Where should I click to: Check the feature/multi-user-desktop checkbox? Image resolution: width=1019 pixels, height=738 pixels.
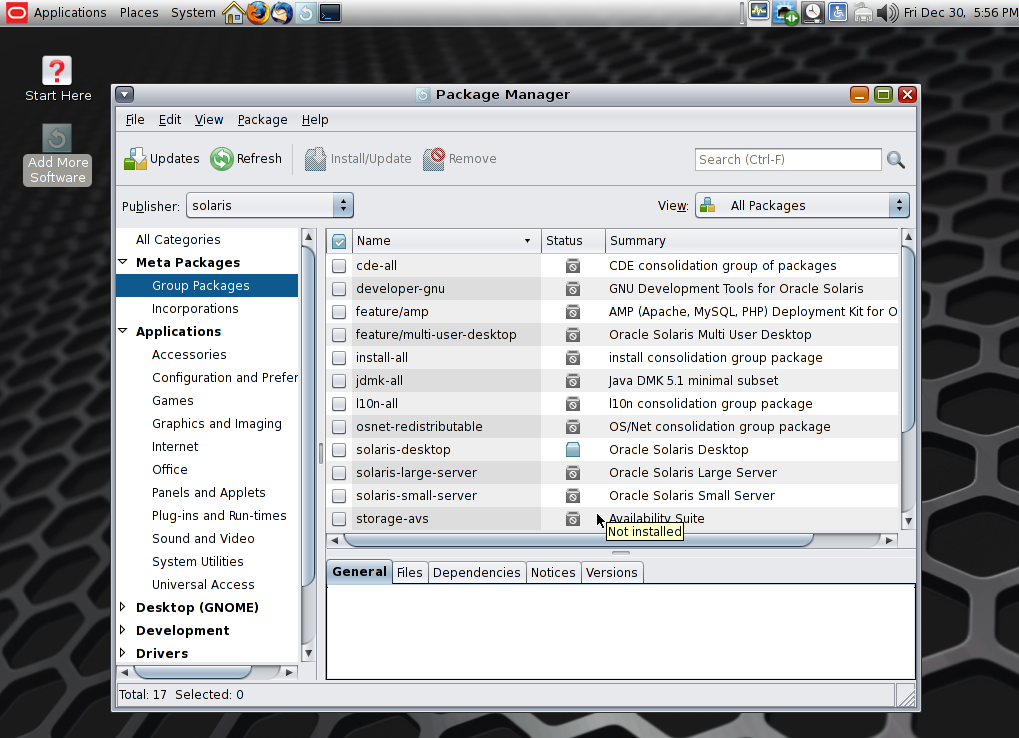pos(339,335)
